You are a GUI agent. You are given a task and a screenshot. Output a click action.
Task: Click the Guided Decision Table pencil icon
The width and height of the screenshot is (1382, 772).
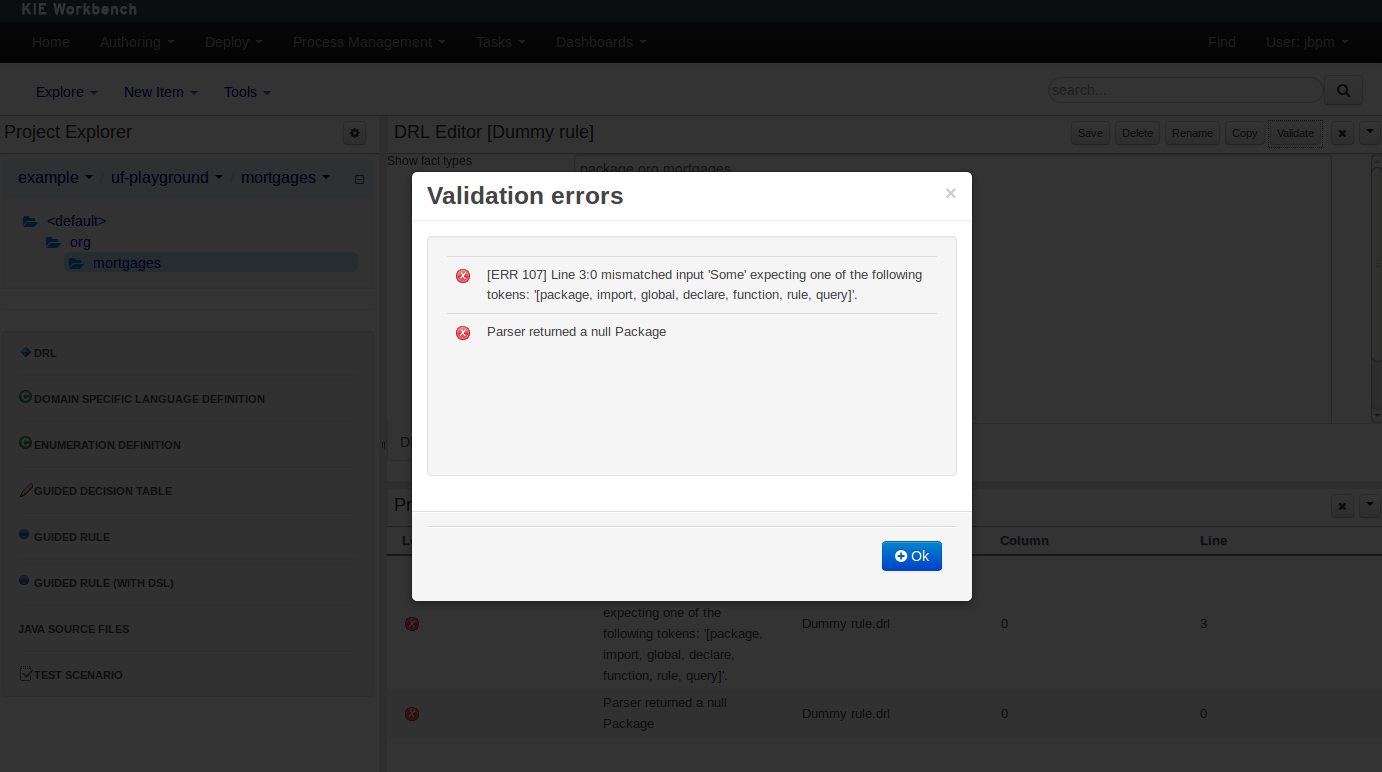click(x=26, y=490)
